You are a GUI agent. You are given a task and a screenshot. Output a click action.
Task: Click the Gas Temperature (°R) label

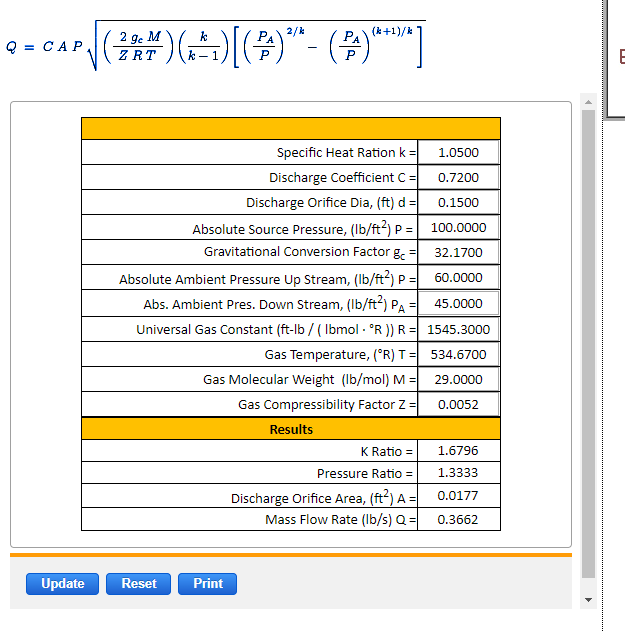[x=340, y=355]
